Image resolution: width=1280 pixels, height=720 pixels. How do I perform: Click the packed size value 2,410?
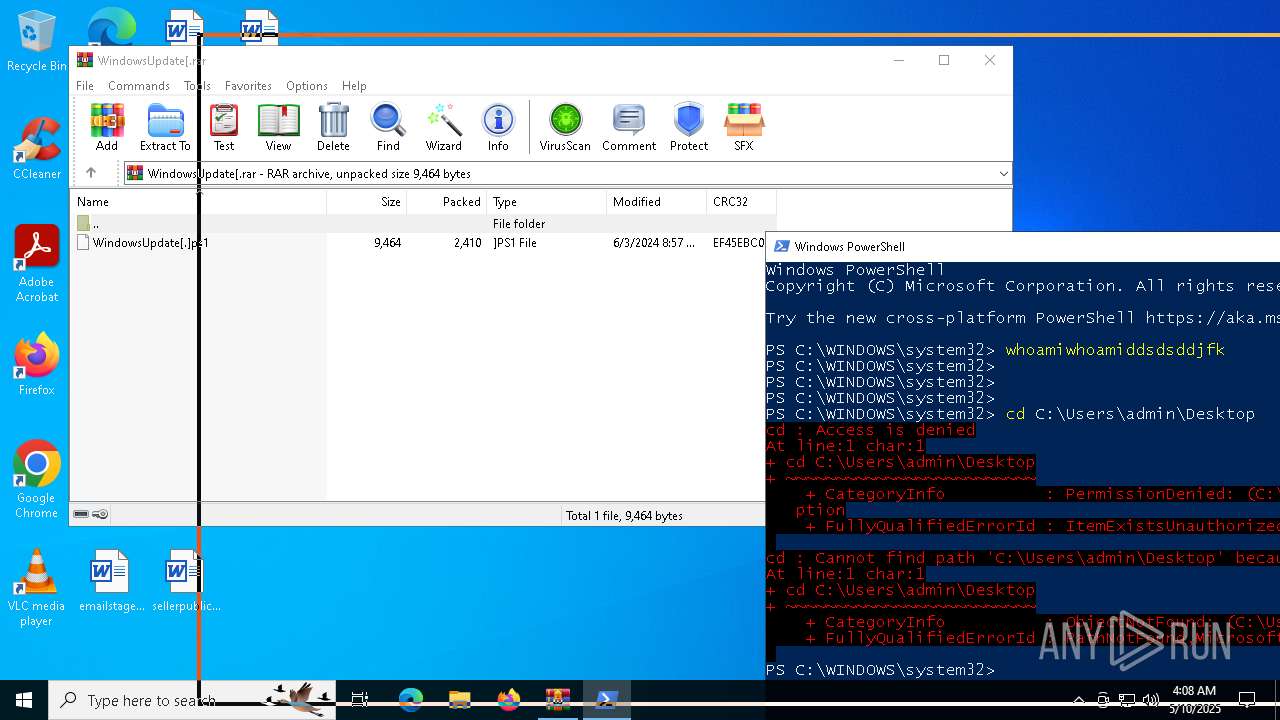tap(467, 243)
